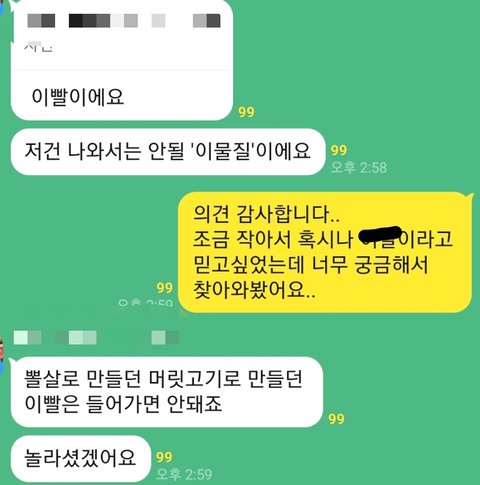
Task: Tap the blurred quoted sender name in reply bubble
Action: 124,20
